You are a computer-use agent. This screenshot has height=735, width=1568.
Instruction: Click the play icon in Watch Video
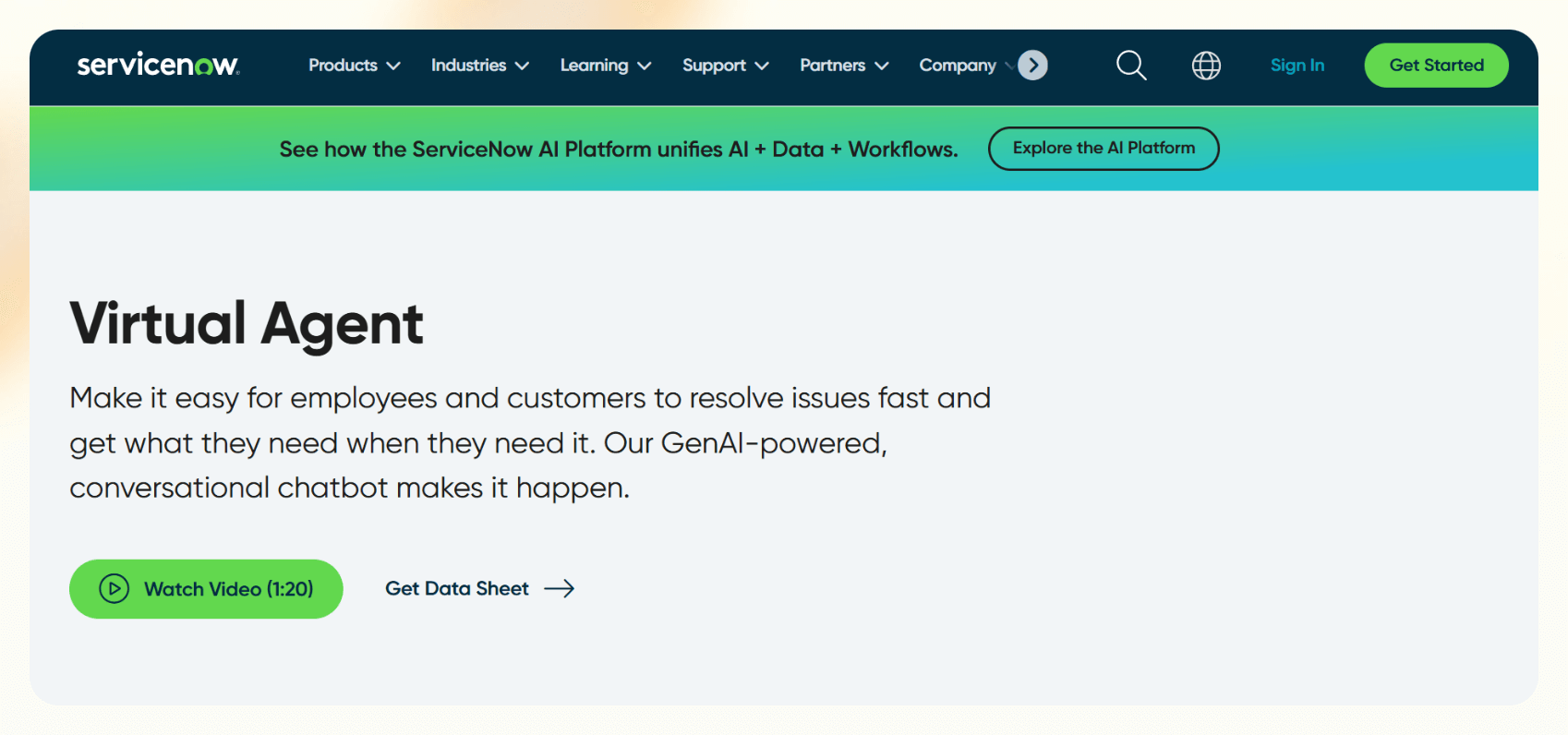point(114,588)
